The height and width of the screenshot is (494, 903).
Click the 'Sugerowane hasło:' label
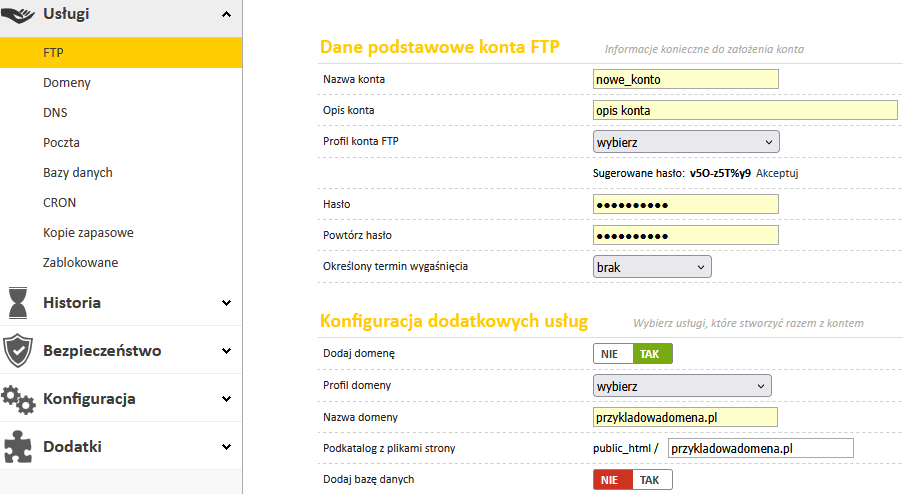pos(639,173)
